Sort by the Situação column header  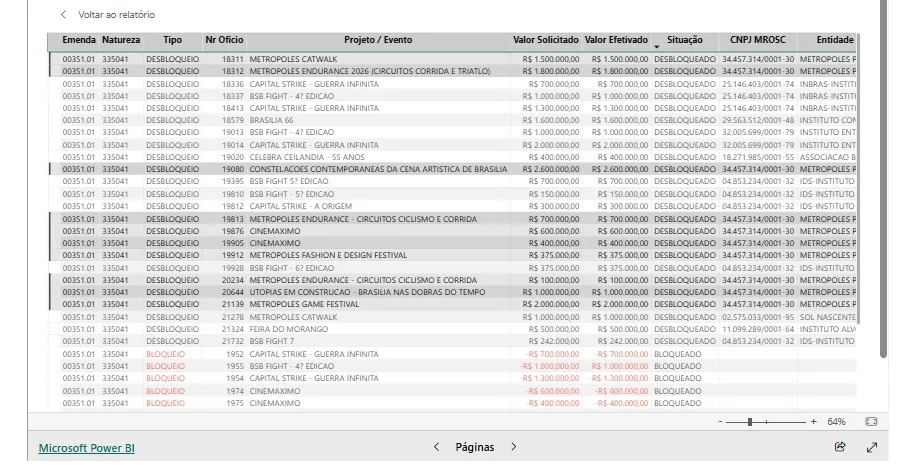click(685, 40)
